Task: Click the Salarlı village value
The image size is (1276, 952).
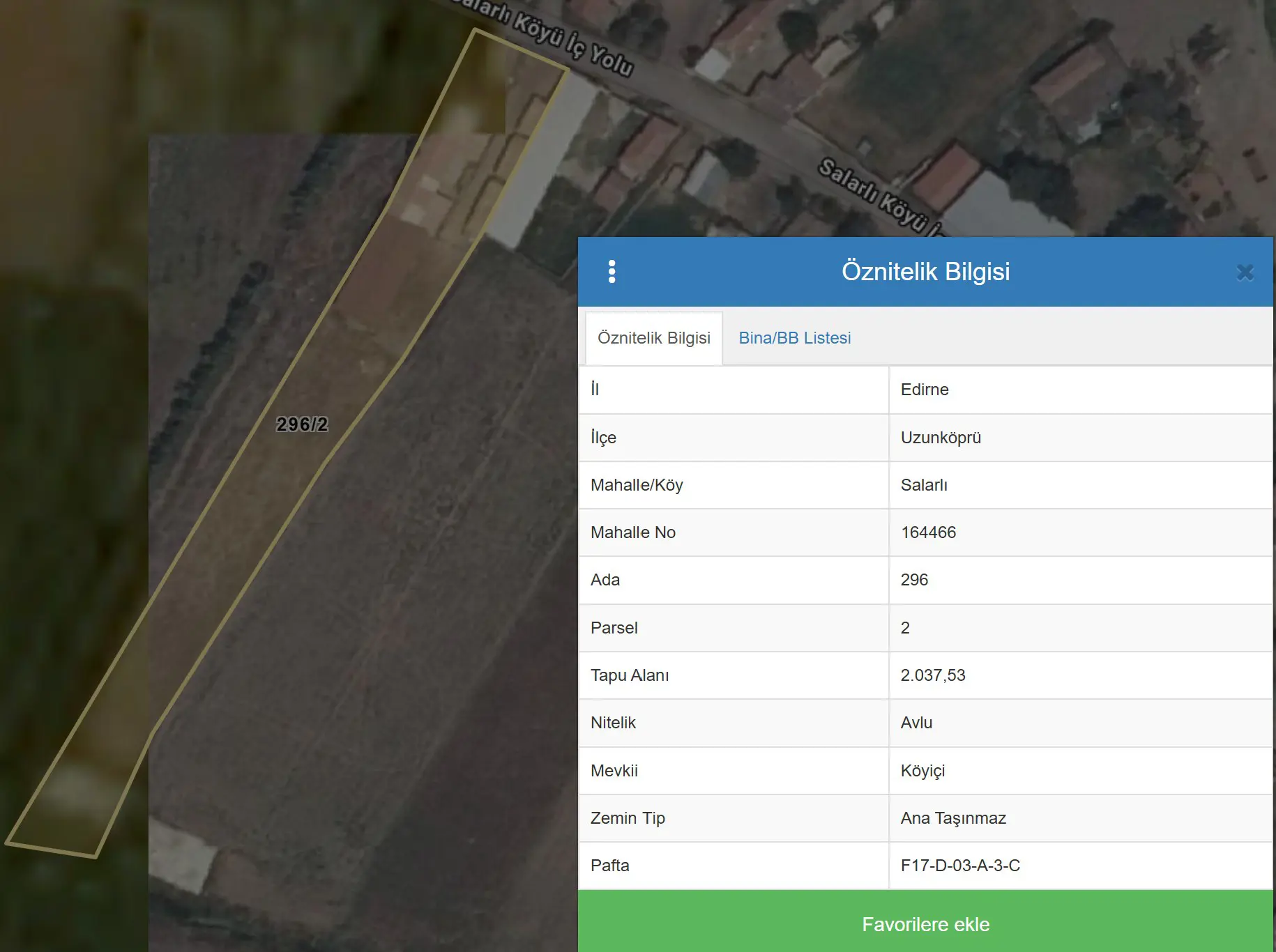Action: pyautogui.click(x=924, y=485)
